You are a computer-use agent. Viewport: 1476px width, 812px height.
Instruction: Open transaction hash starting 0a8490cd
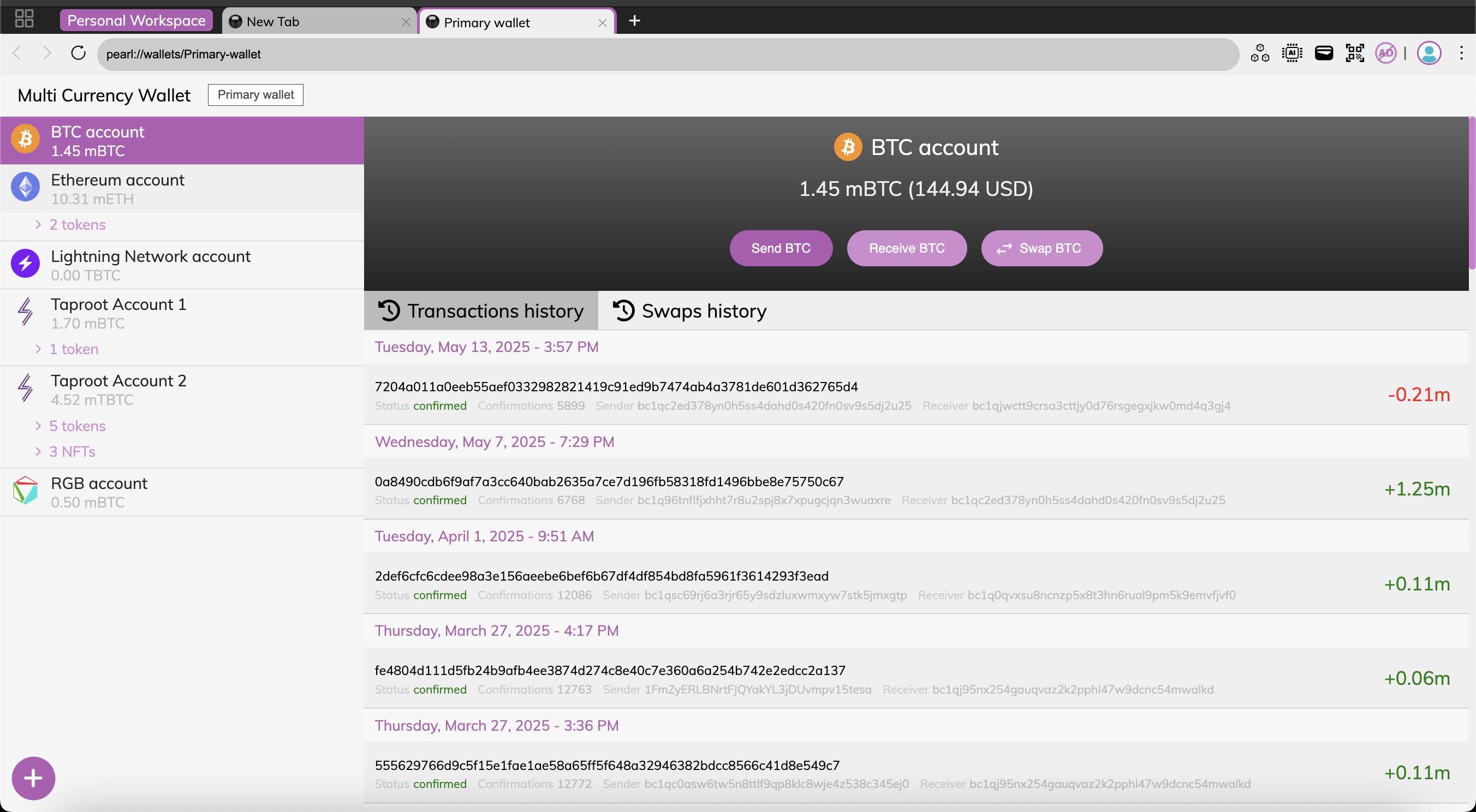click(x=609, y=482)
